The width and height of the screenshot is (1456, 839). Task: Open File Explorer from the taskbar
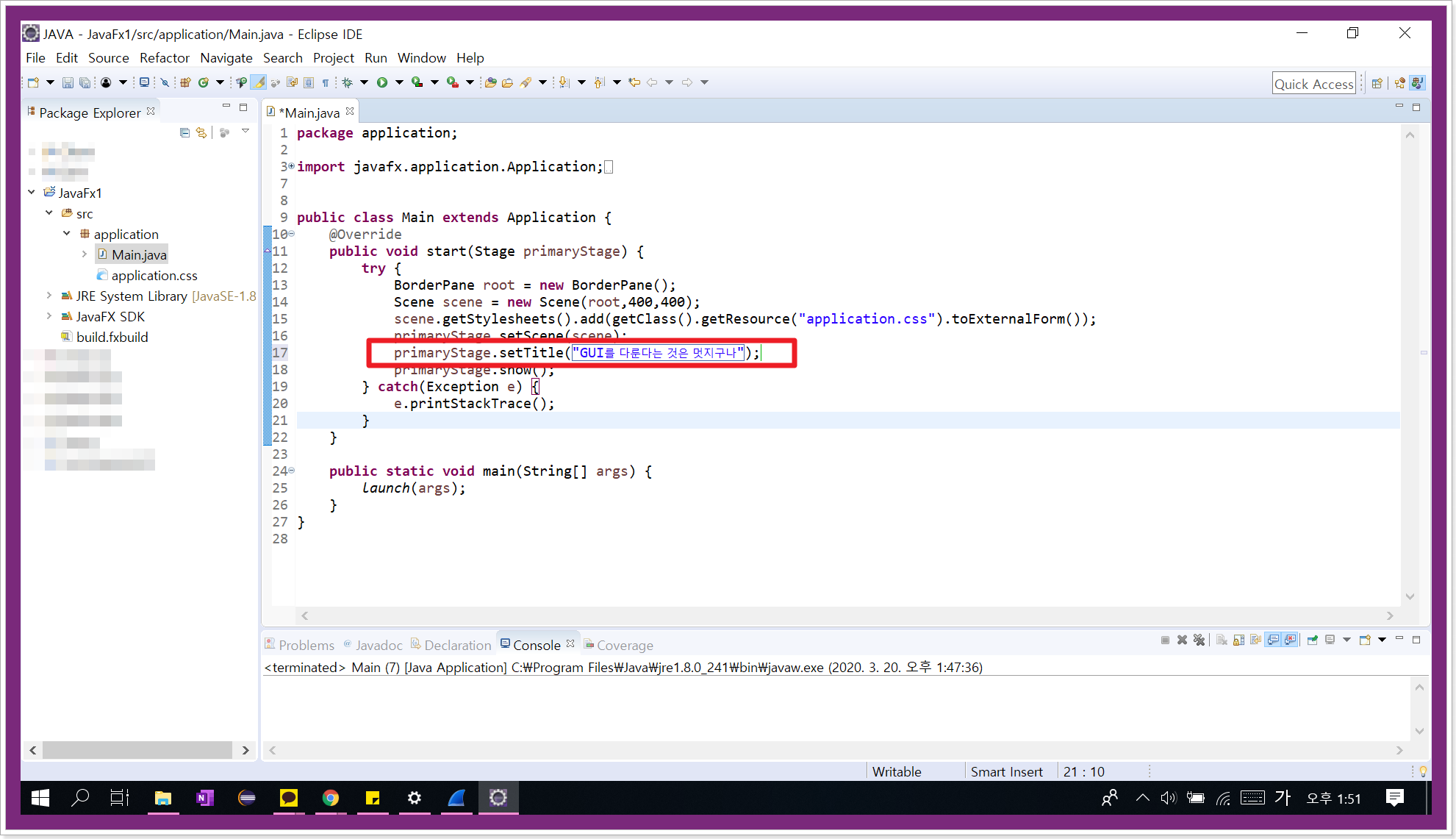pos(163,798)
